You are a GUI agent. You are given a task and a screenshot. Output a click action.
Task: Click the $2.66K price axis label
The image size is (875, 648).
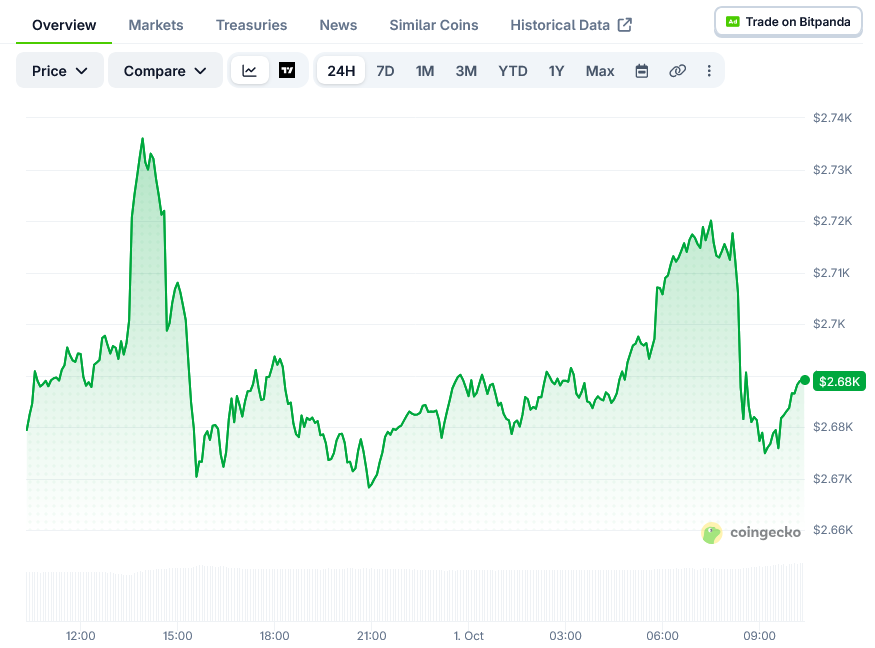(x=833, y=530)
